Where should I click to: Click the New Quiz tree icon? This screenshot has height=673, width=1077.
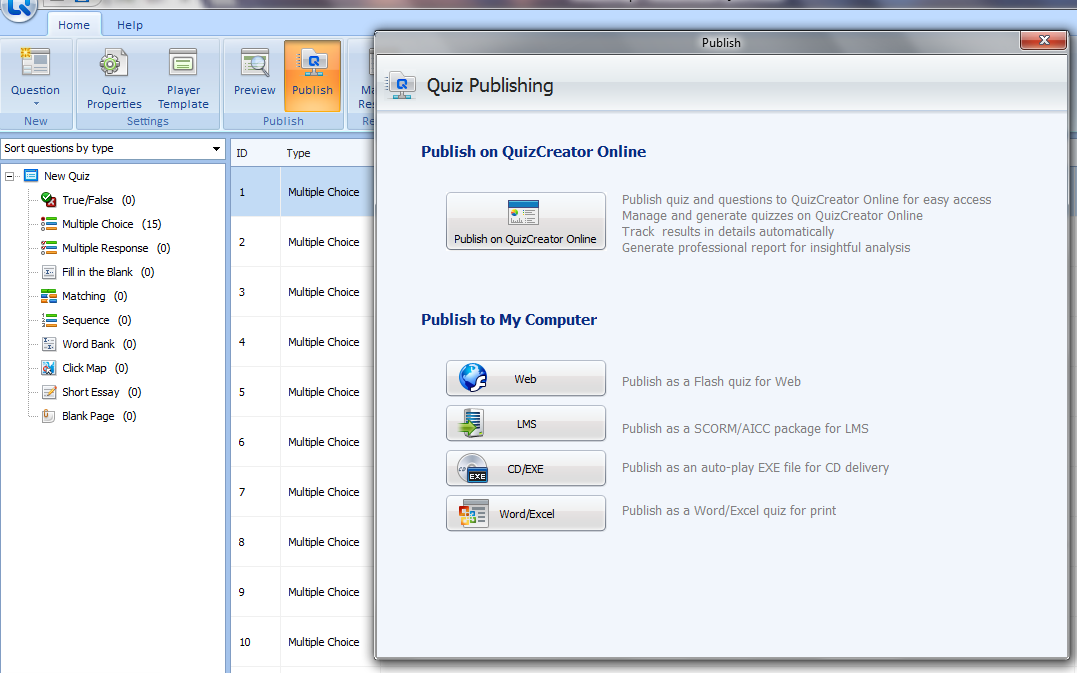[31, 176]
